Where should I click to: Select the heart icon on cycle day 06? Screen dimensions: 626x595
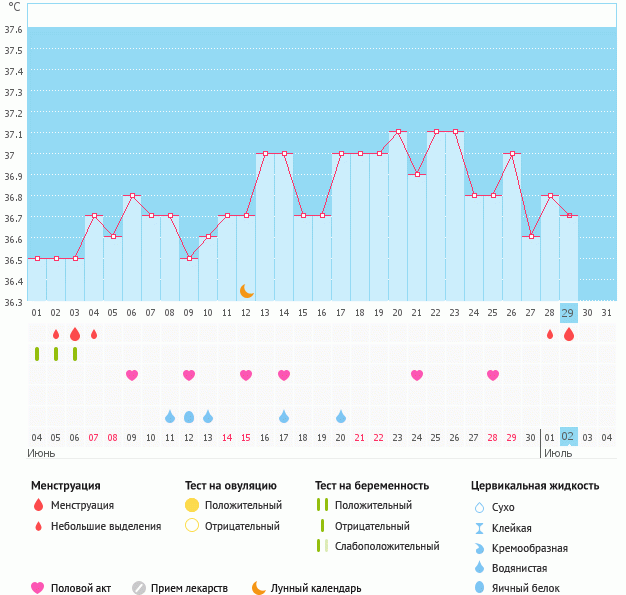(x=132, y=375)
